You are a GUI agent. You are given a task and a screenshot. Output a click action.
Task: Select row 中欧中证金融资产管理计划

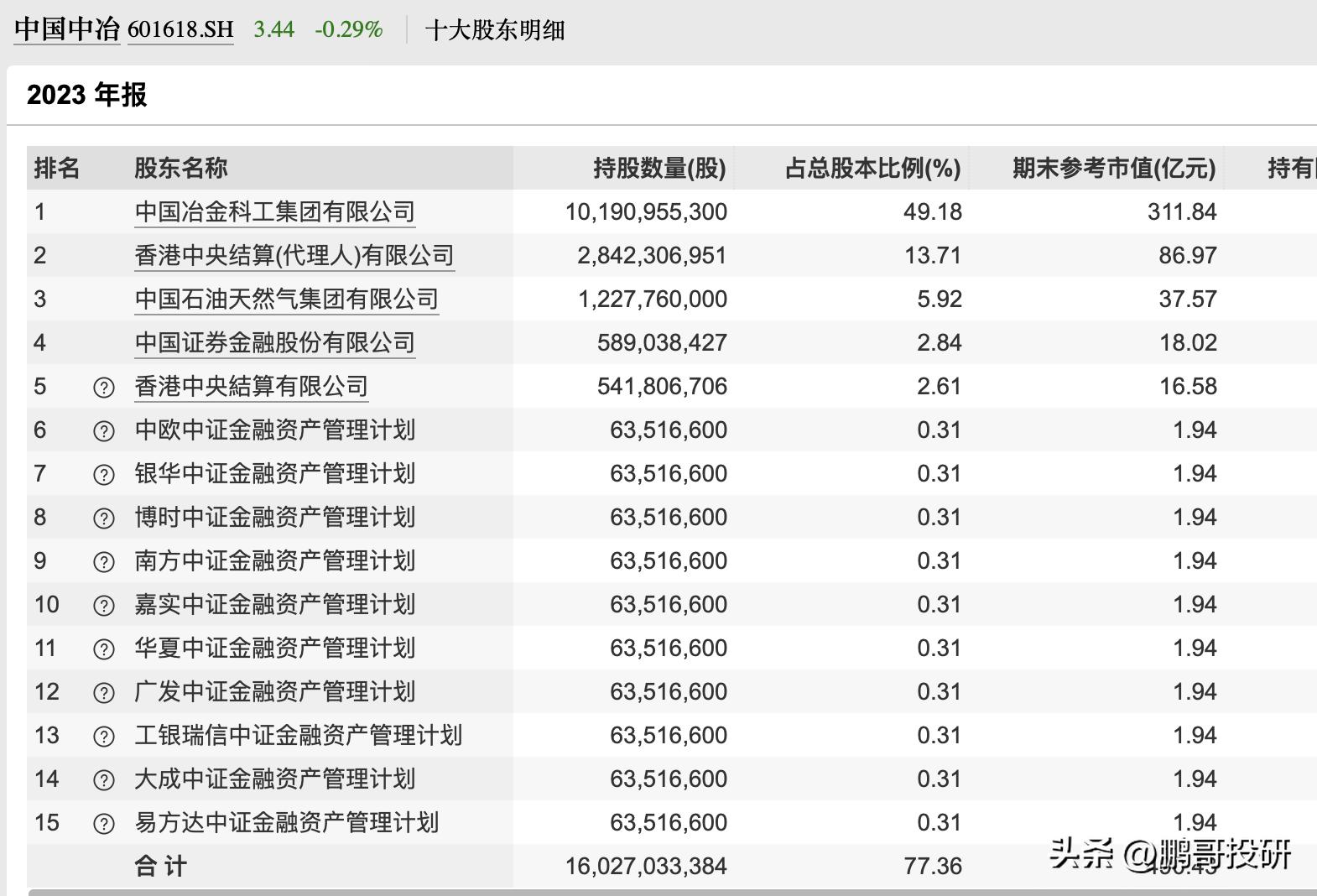[672, 430]
